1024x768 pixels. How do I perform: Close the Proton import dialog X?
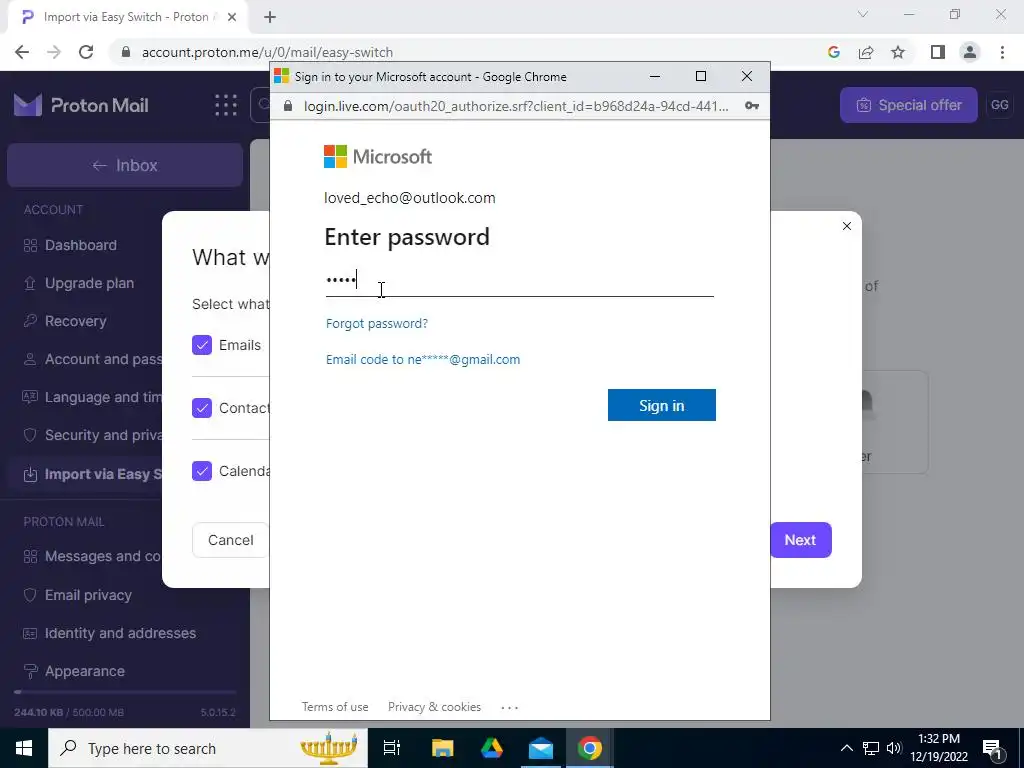[847, 226]
